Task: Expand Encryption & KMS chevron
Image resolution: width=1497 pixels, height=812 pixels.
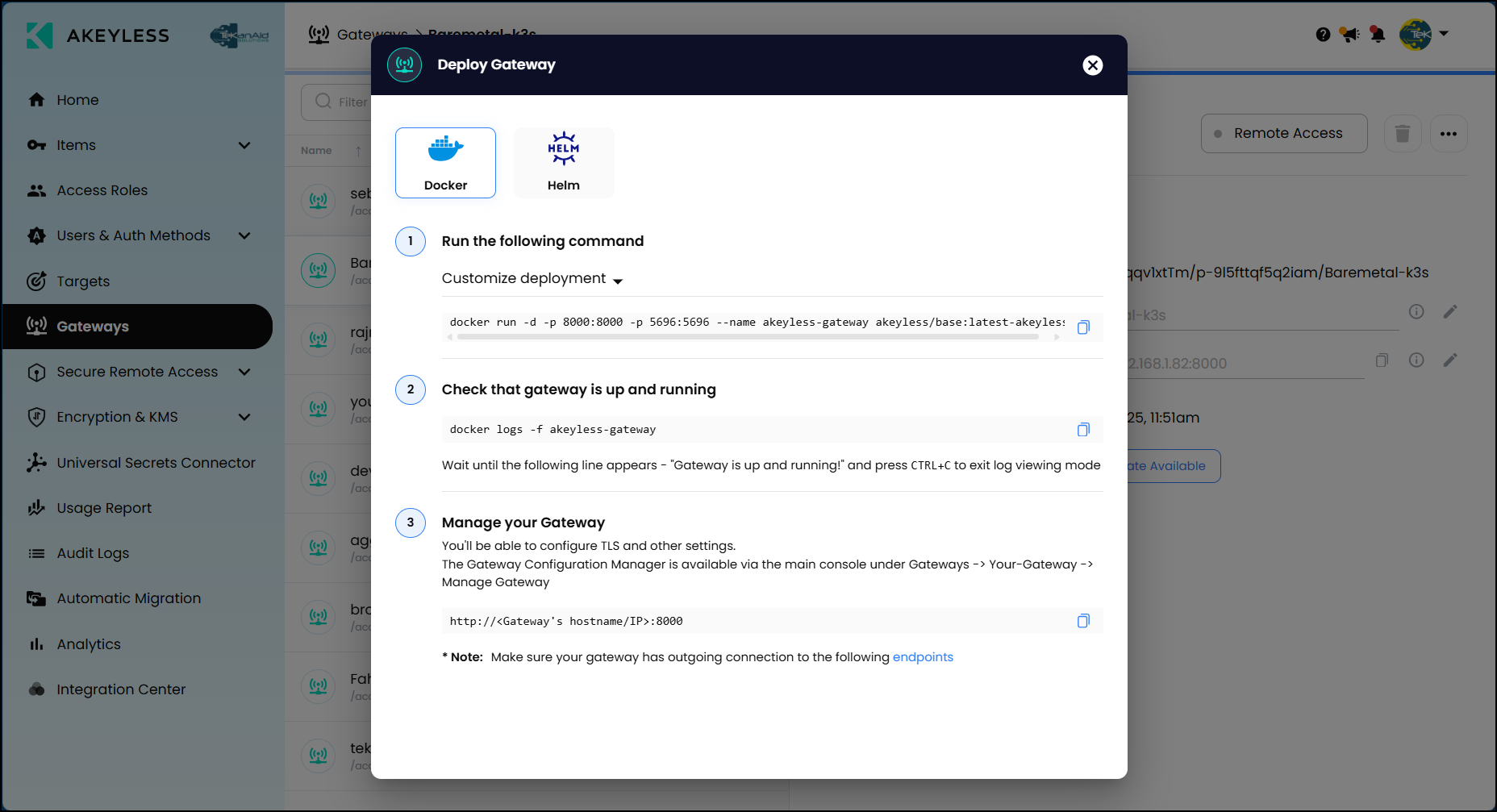Action: click(x=244, y=417)
